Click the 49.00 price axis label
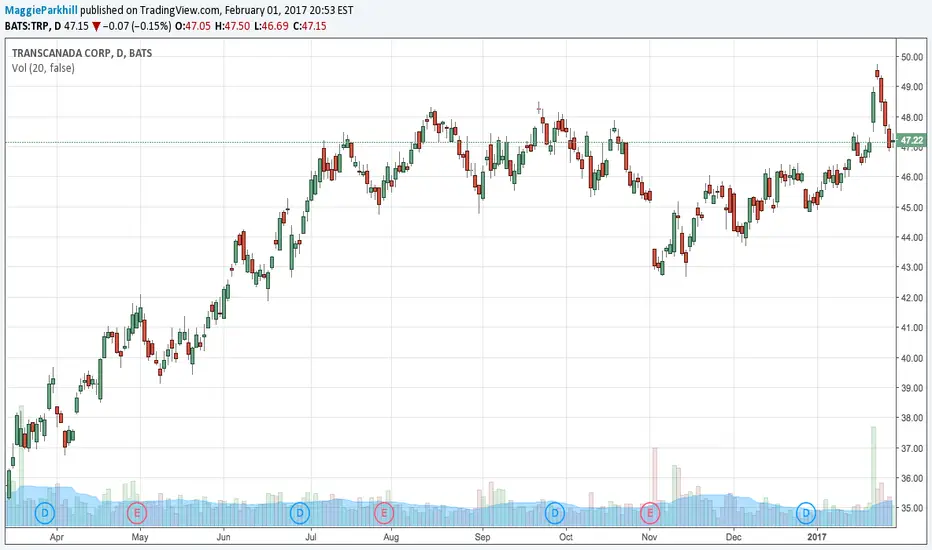Viewport: 932px width, 550px height. pyautogui.click(x=912, y=87)
